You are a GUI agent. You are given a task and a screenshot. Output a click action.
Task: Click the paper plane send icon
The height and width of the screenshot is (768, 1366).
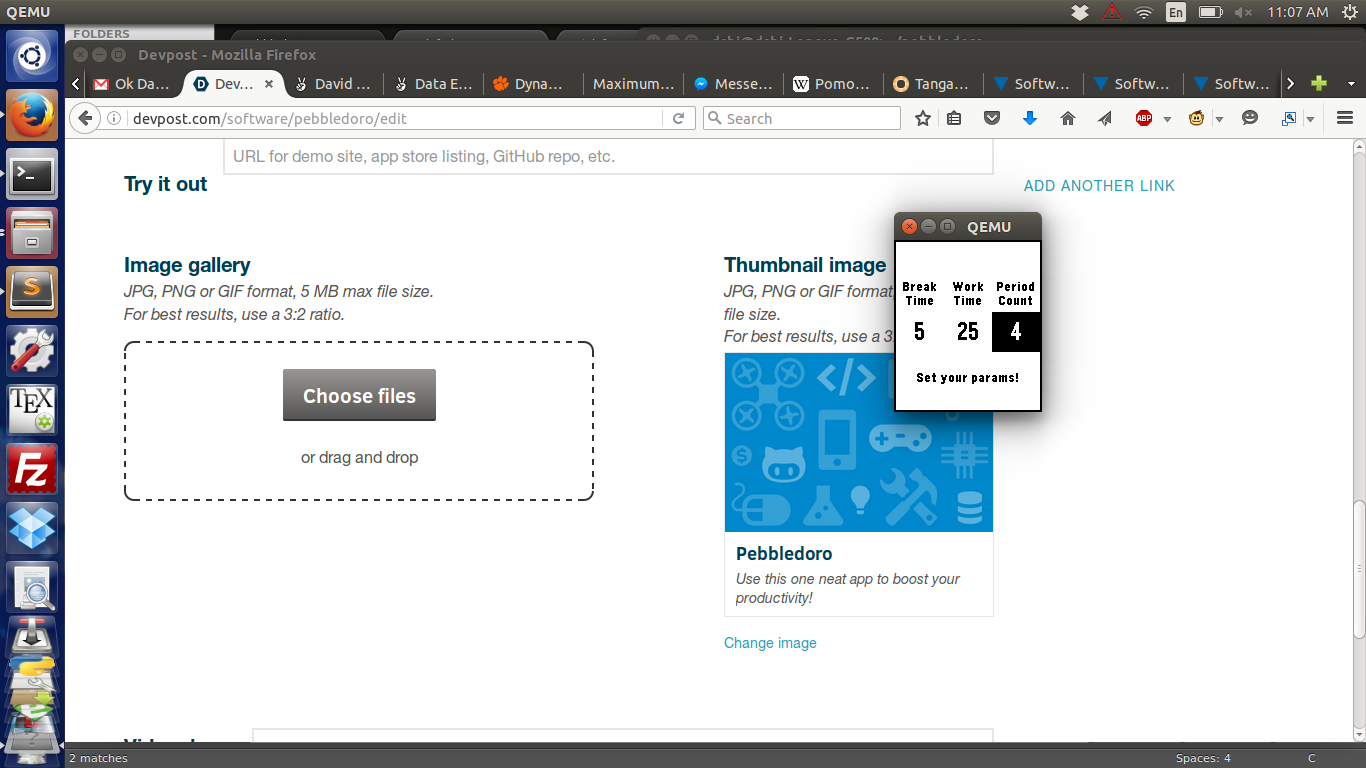pos(1105,118)
